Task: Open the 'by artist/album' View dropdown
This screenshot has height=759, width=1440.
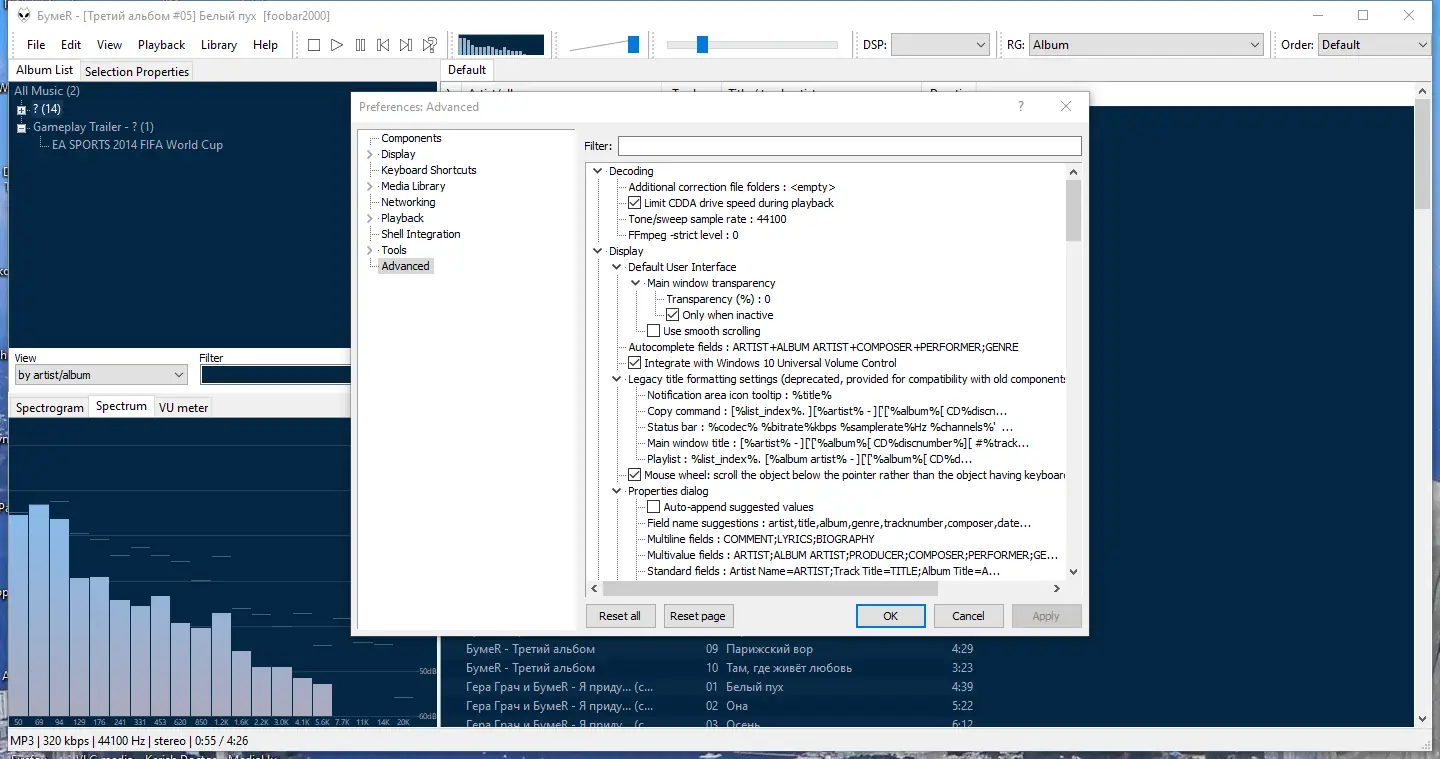Action: [x=101, y=375]
